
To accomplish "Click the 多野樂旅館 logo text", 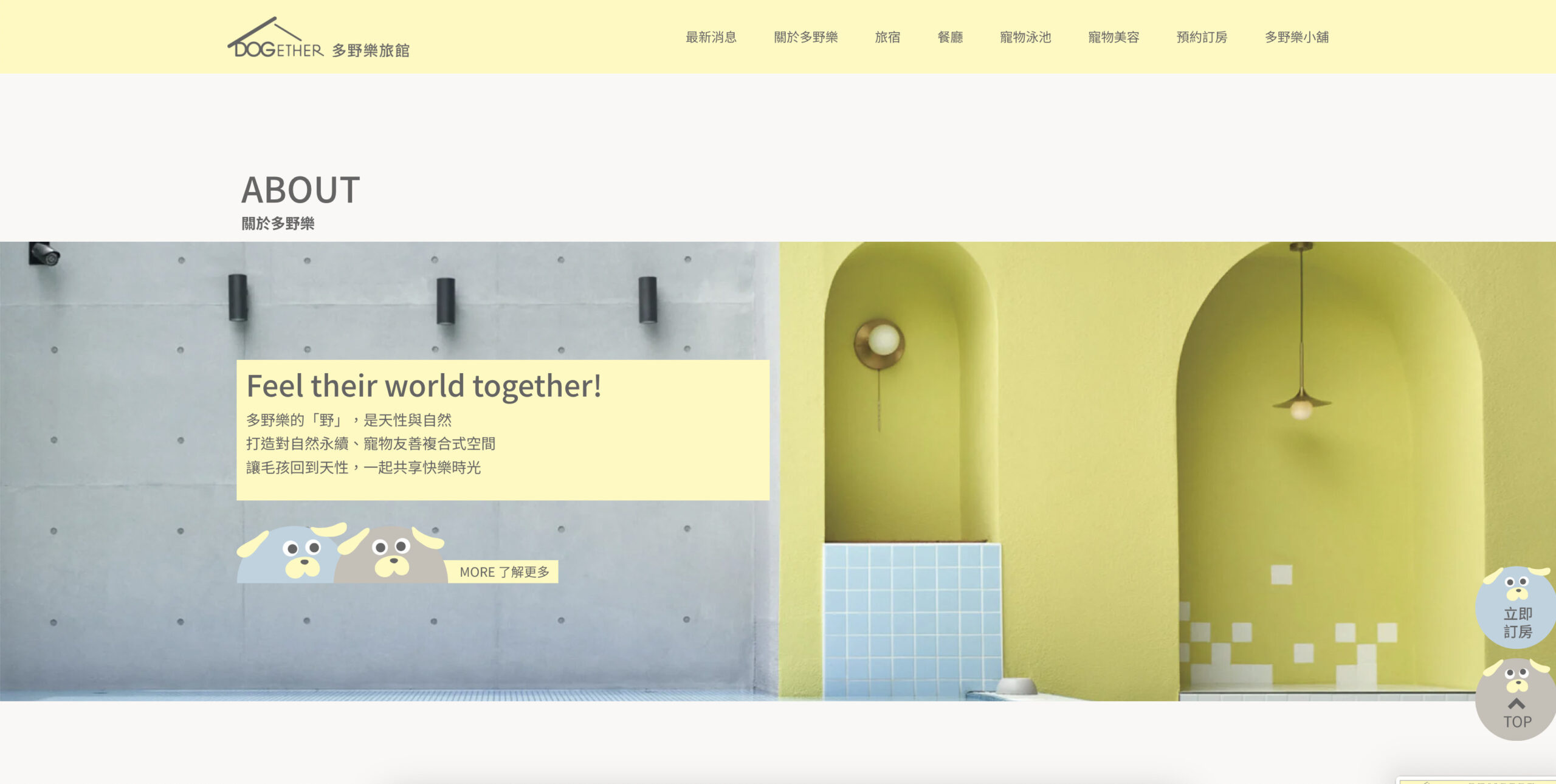I will coord(371,50).
